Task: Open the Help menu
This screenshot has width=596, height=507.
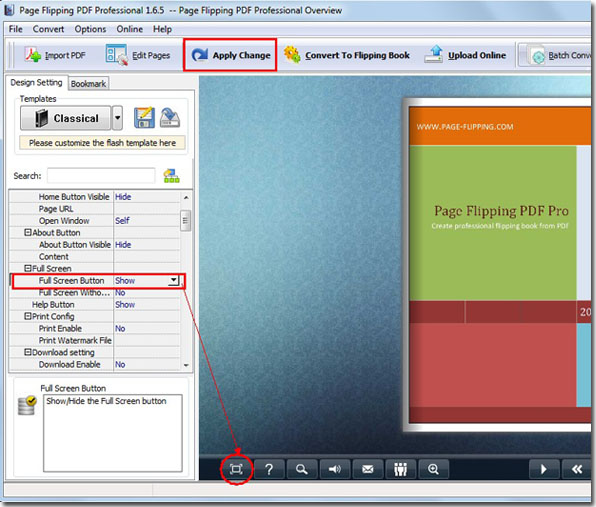Action: coord(162,29)
